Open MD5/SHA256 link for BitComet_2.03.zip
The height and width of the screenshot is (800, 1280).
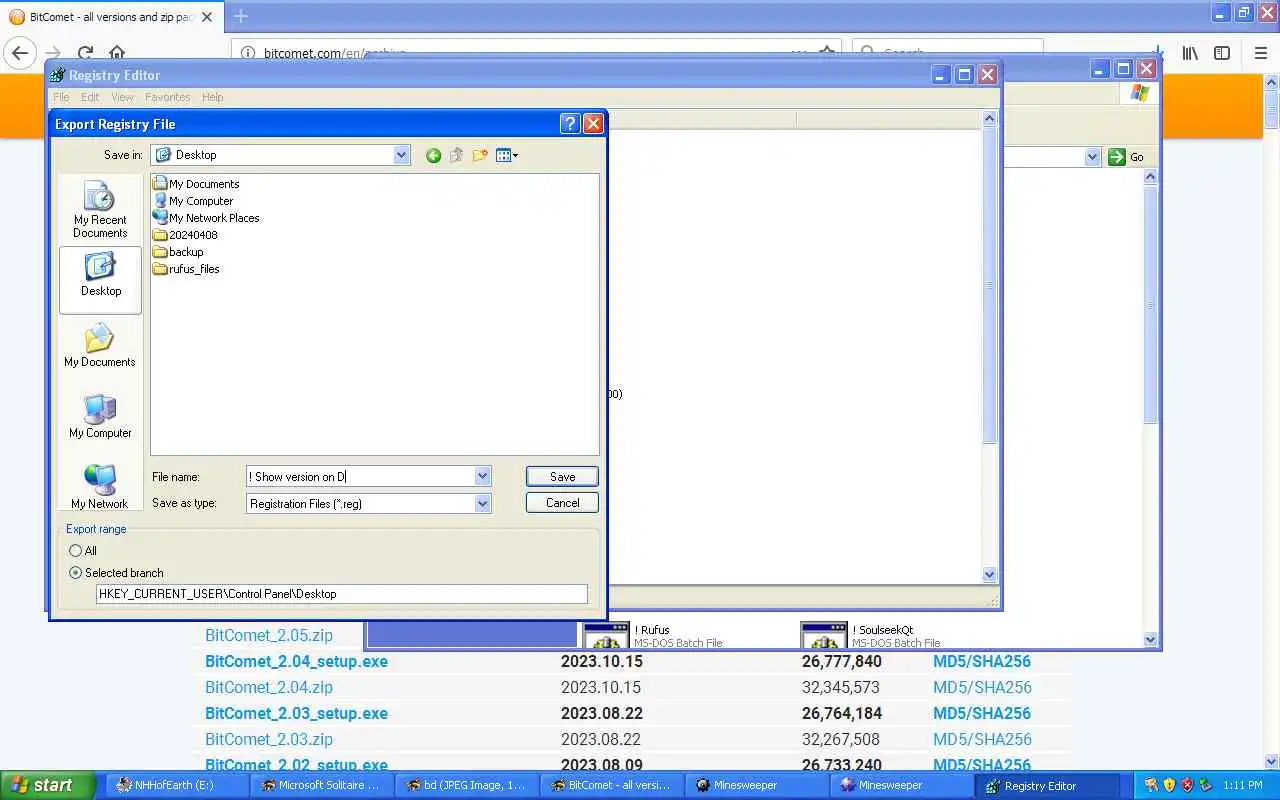click(982, 739)
